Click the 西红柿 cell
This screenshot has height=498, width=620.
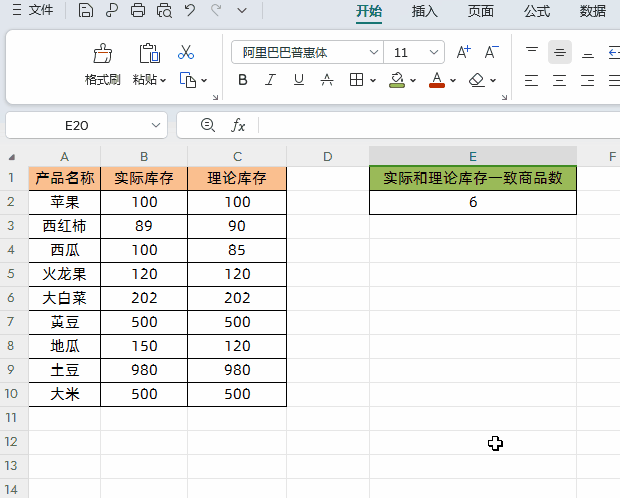[65, 226]
